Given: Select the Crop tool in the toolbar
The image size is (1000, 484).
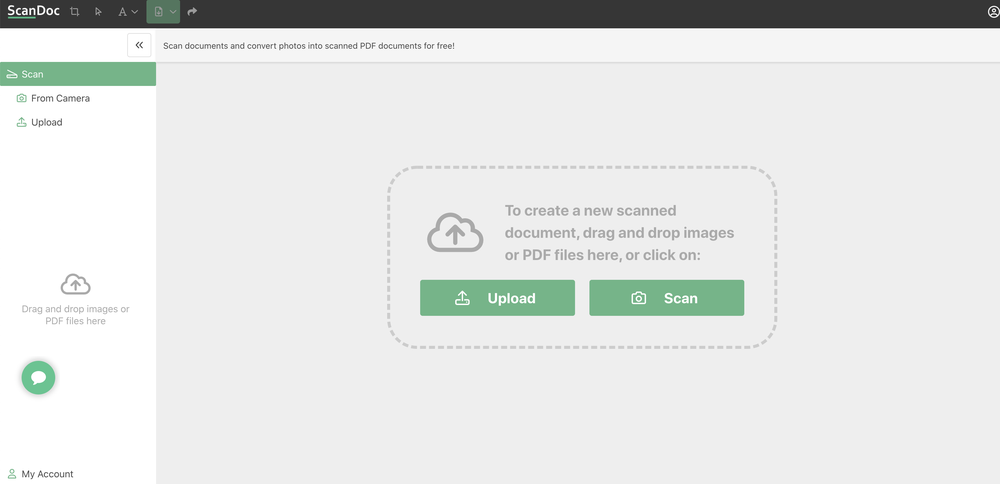Looking at the screenshot, I should pyautogui.click(x=75, y=11).
